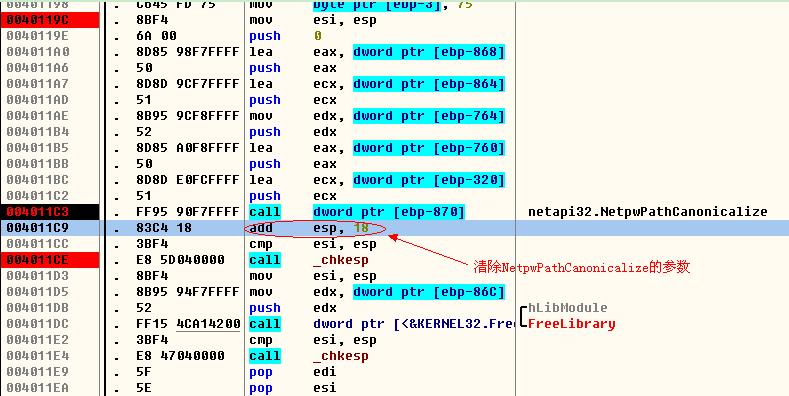
Task: Click operand dword ptr [ebp-86C]
Action: tap(429, 292)
